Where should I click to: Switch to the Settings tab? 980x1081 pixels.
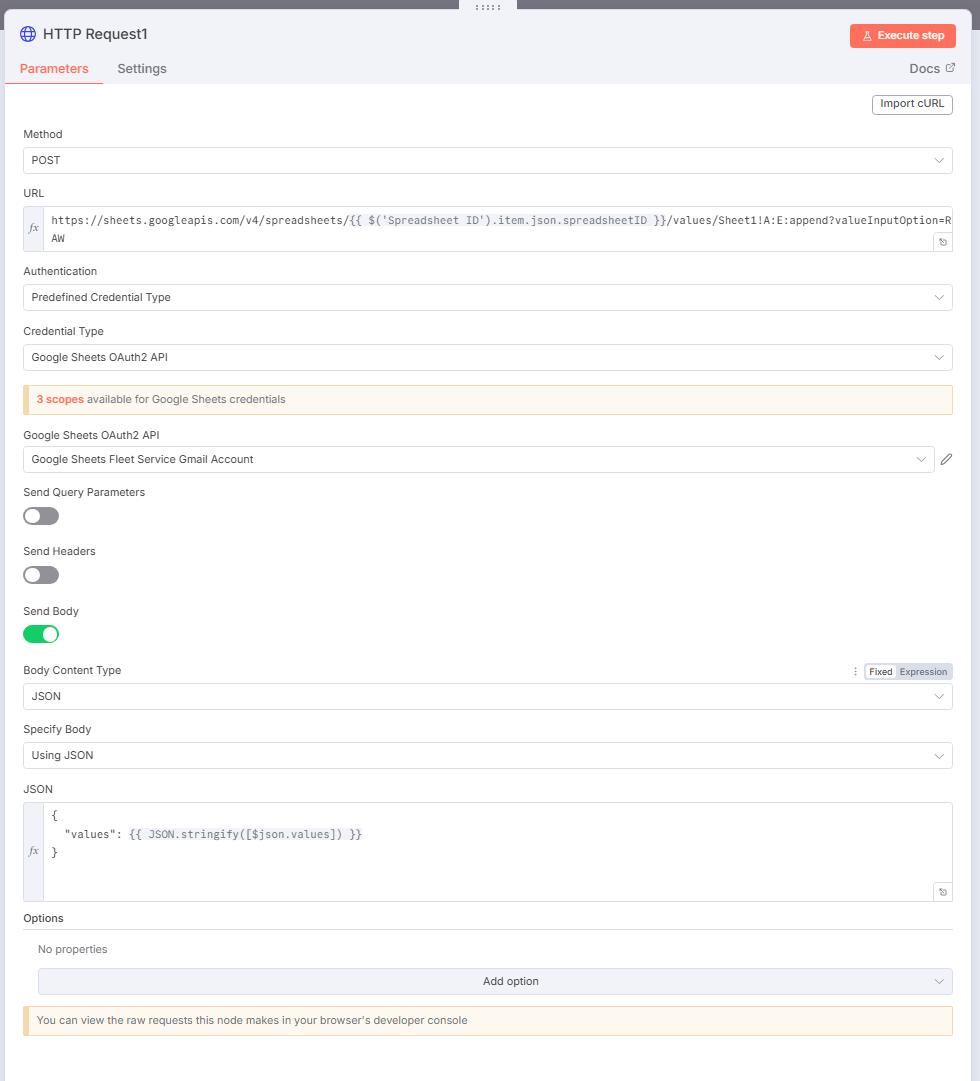pos(142,69)
